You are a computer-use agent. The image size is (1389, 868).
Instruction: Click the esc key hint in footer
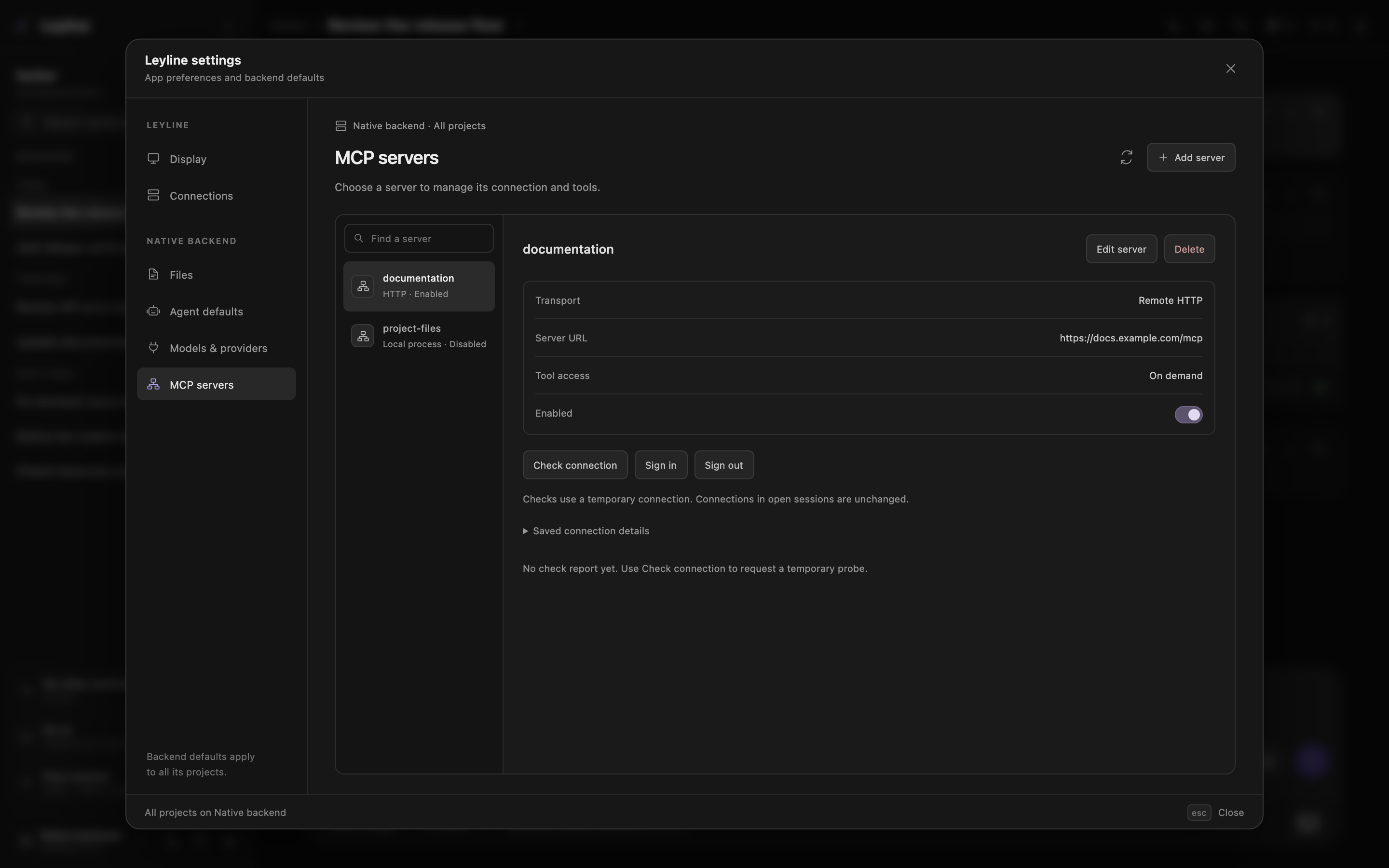tap(1199, 813)
